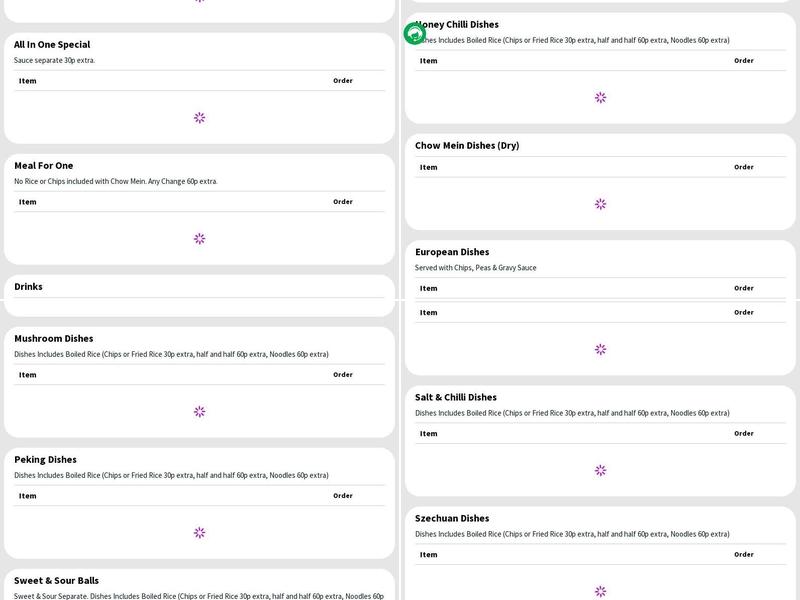Click the Peking Dishes loading spinner

[199, 533]
